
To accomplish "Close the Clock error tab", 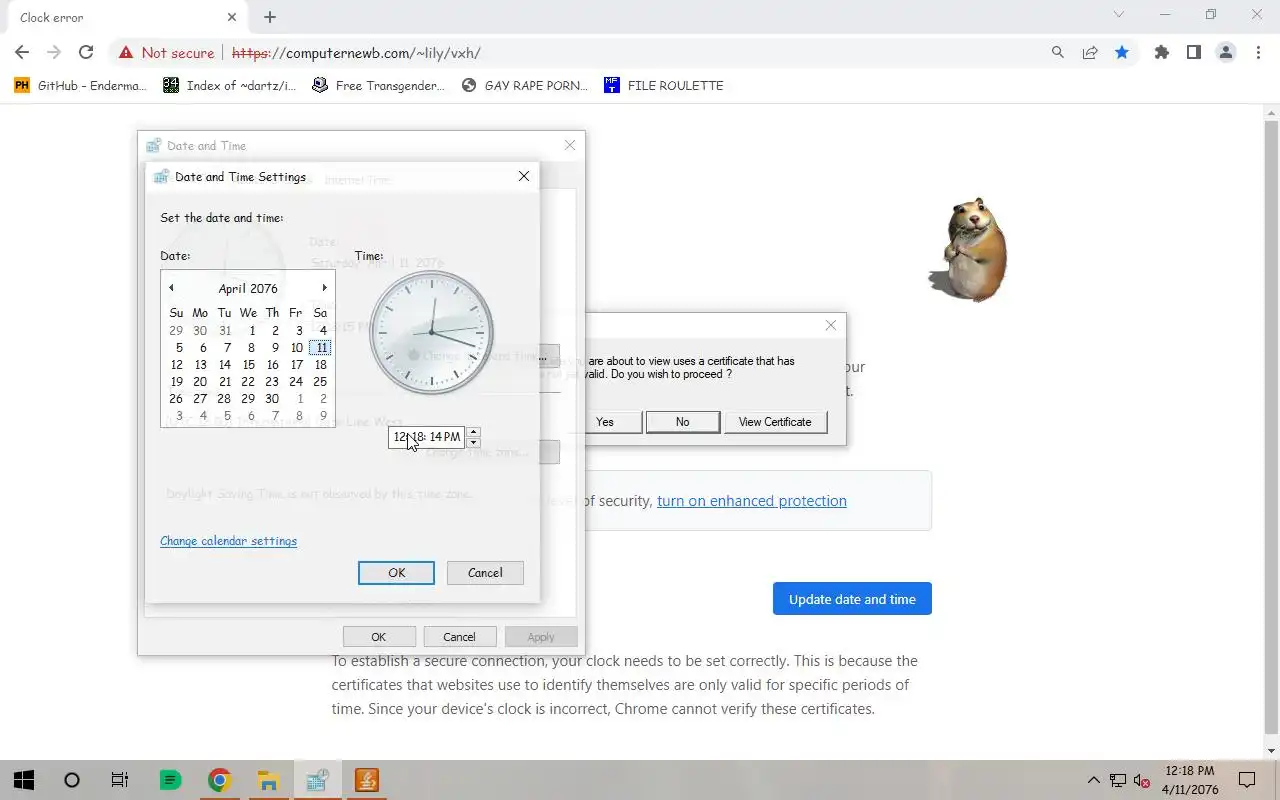I will coord(231,17).
